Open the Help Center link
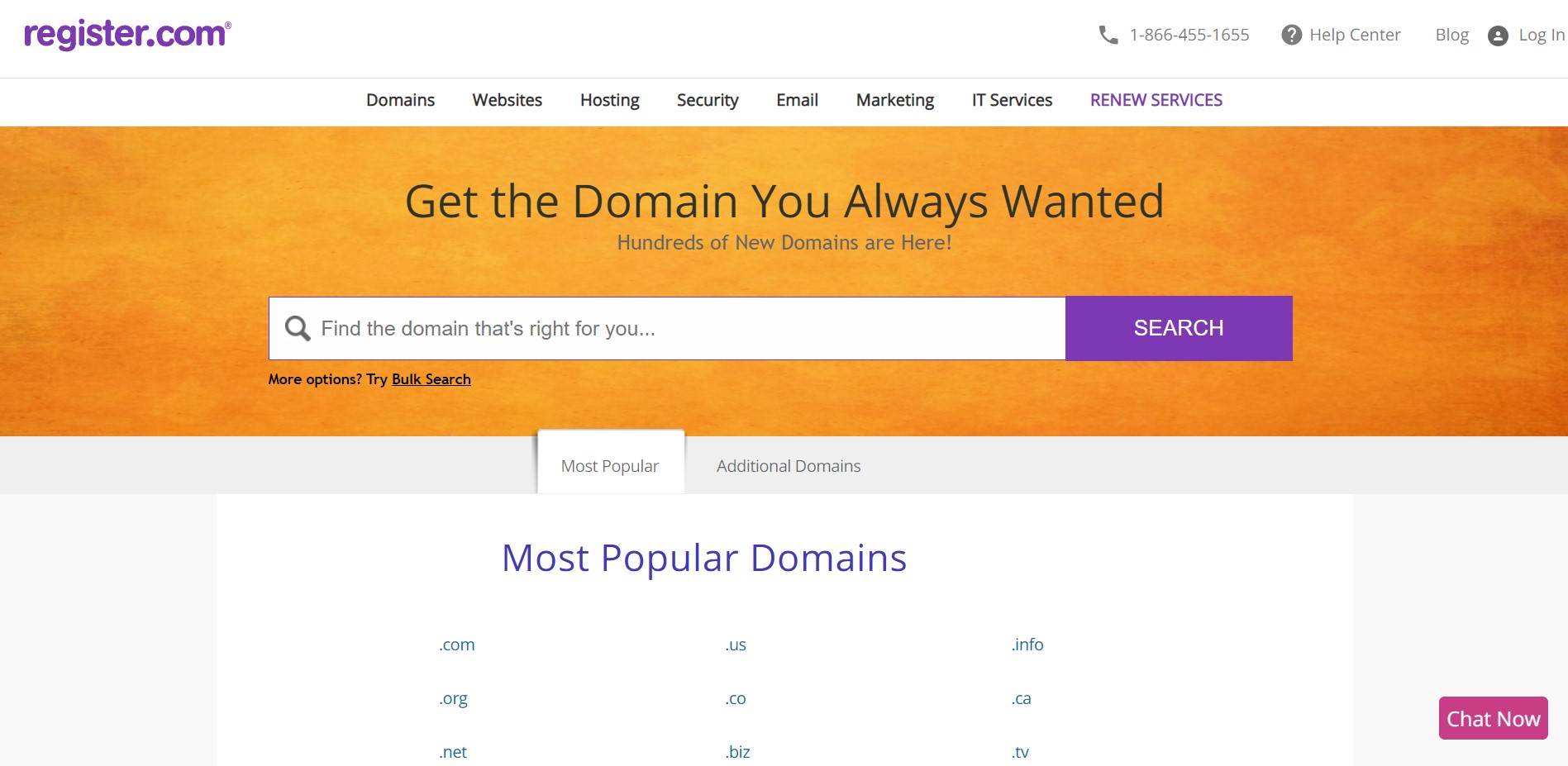 click(x=1355, y=35)
